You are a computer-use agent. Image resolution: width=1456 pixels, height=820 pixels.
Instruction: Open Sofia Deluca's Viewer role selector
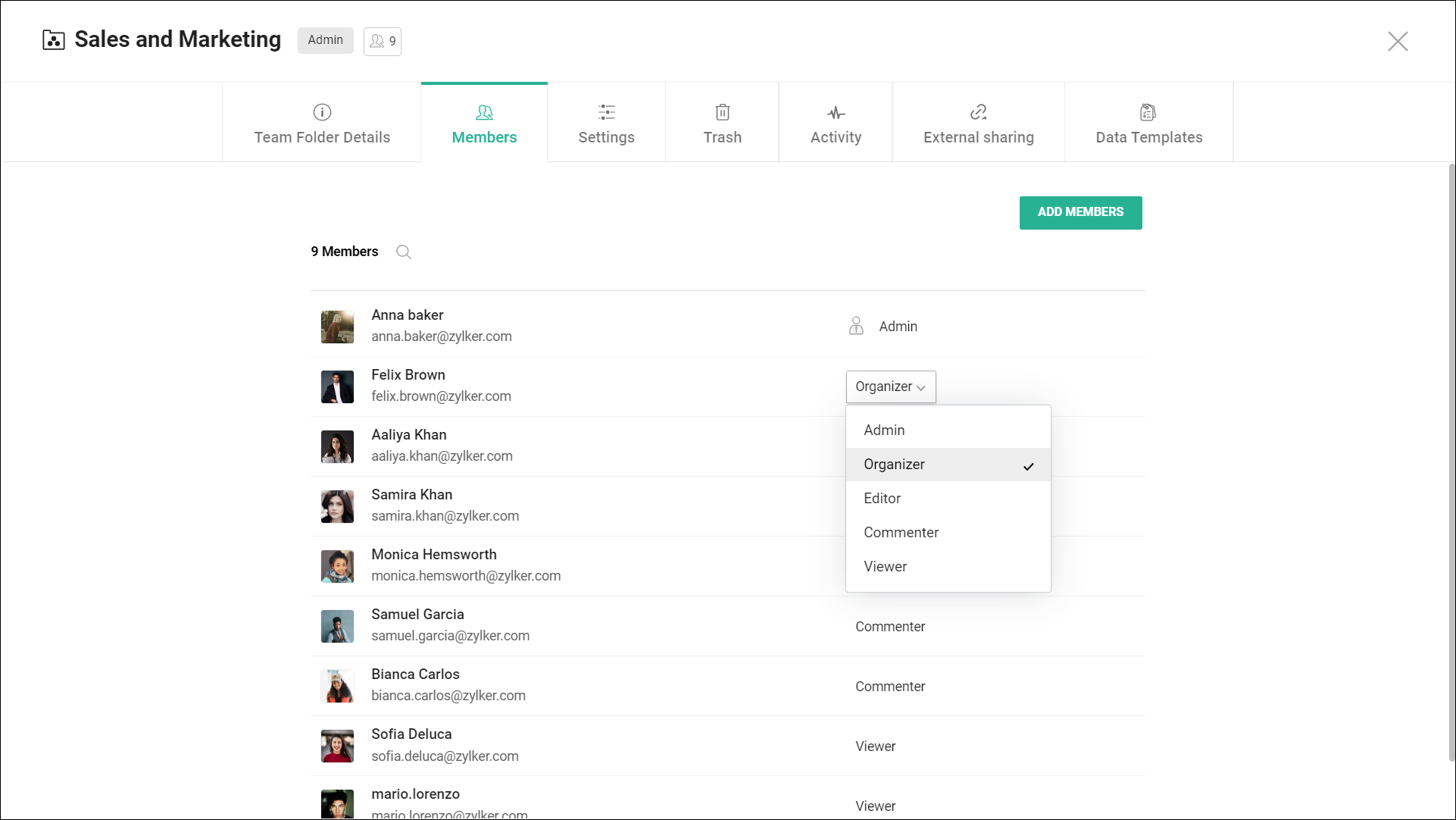[x=875, y=746]
